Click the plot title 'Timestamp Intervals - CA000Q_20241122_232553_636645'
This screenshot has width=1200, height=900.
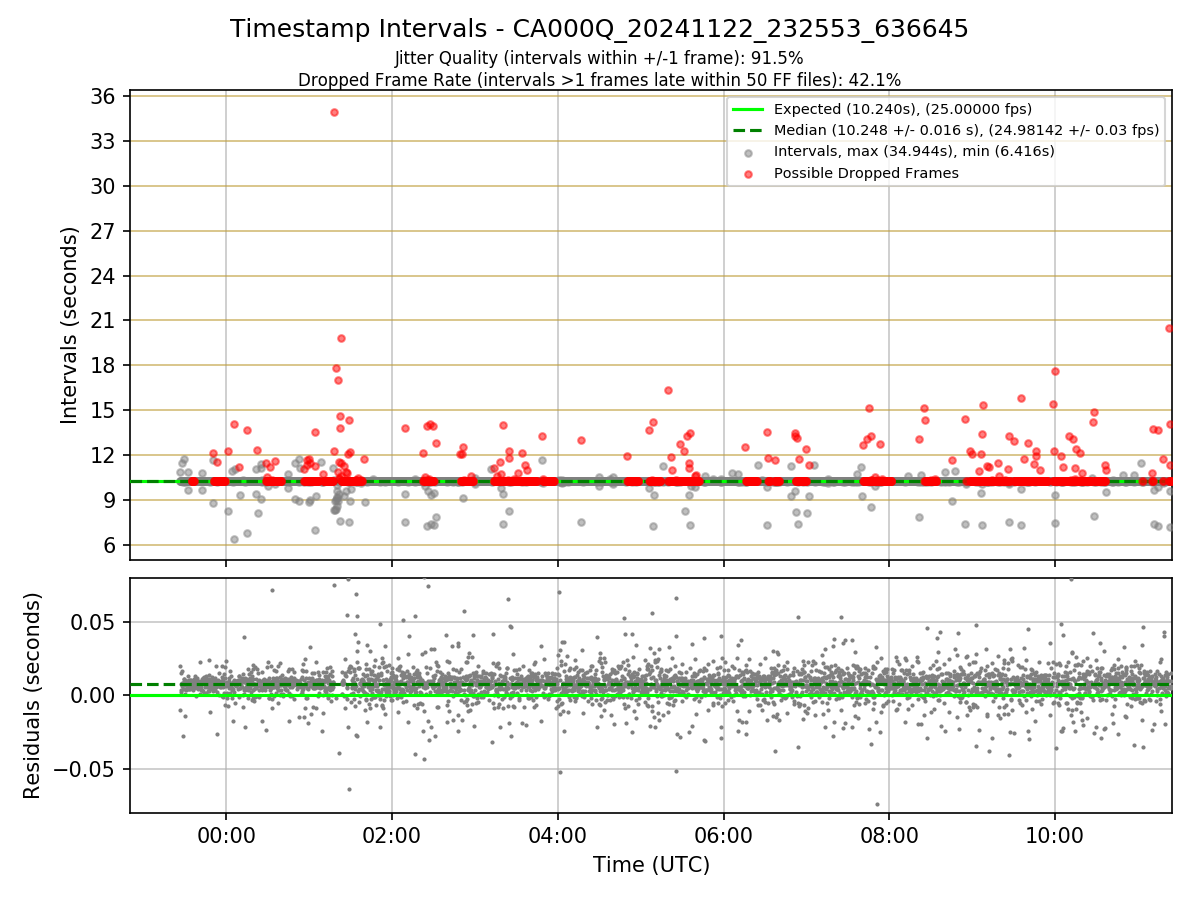coord(599,29)
